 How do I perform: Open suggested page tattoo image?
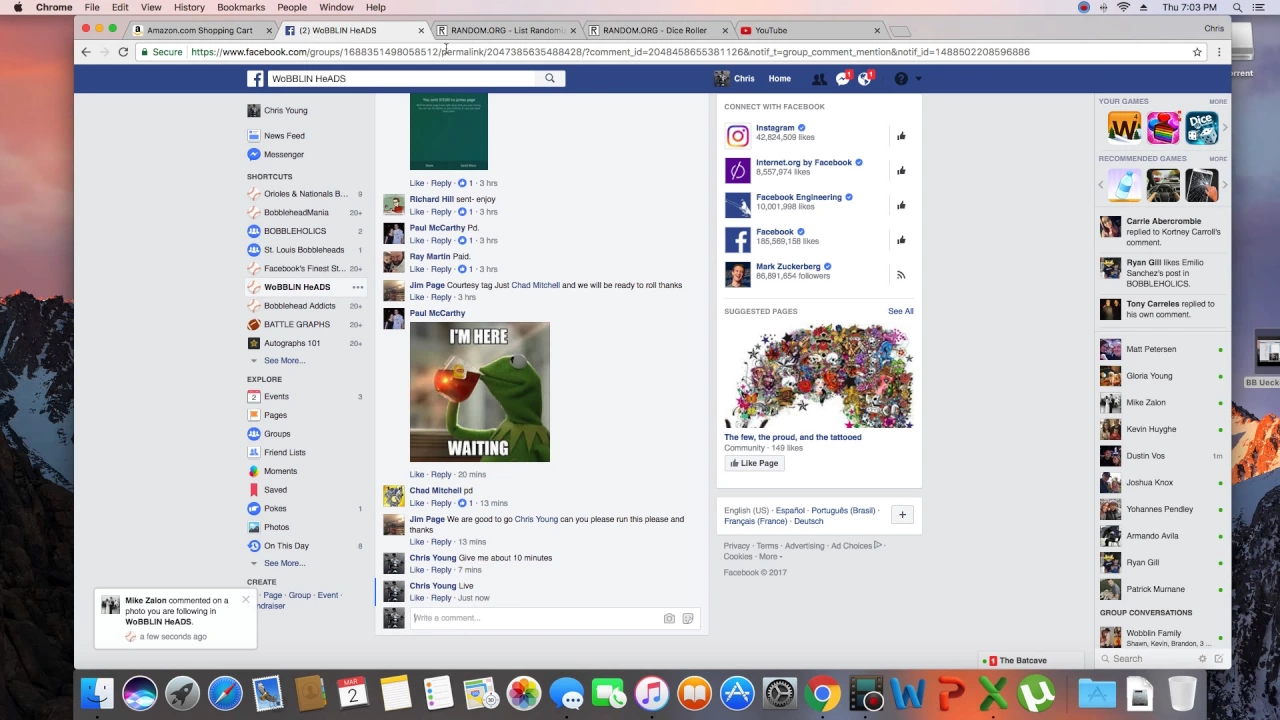[x=819, y=375]
